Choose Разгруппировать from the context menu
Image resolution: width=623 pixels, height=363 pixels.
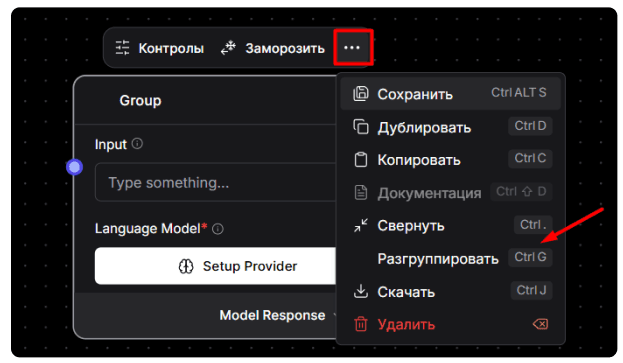tap(451, 259)
